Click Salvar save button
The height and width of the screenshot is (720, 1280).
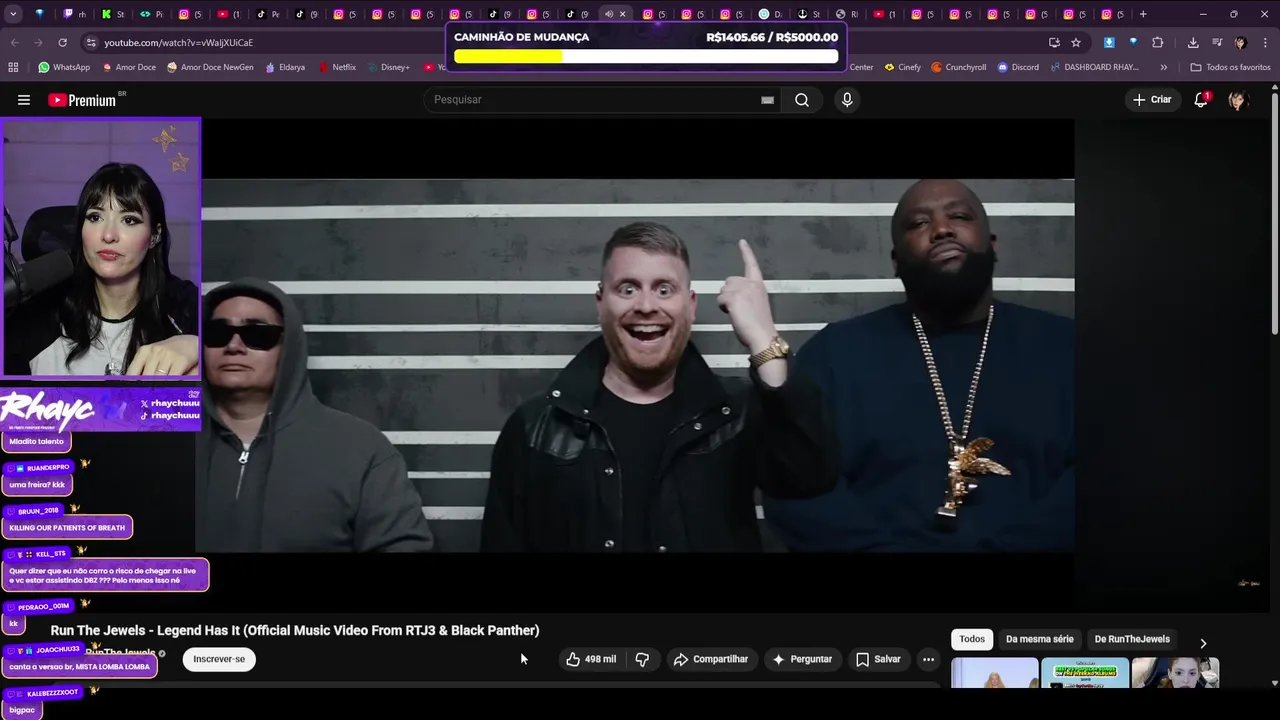pos(878,659)
